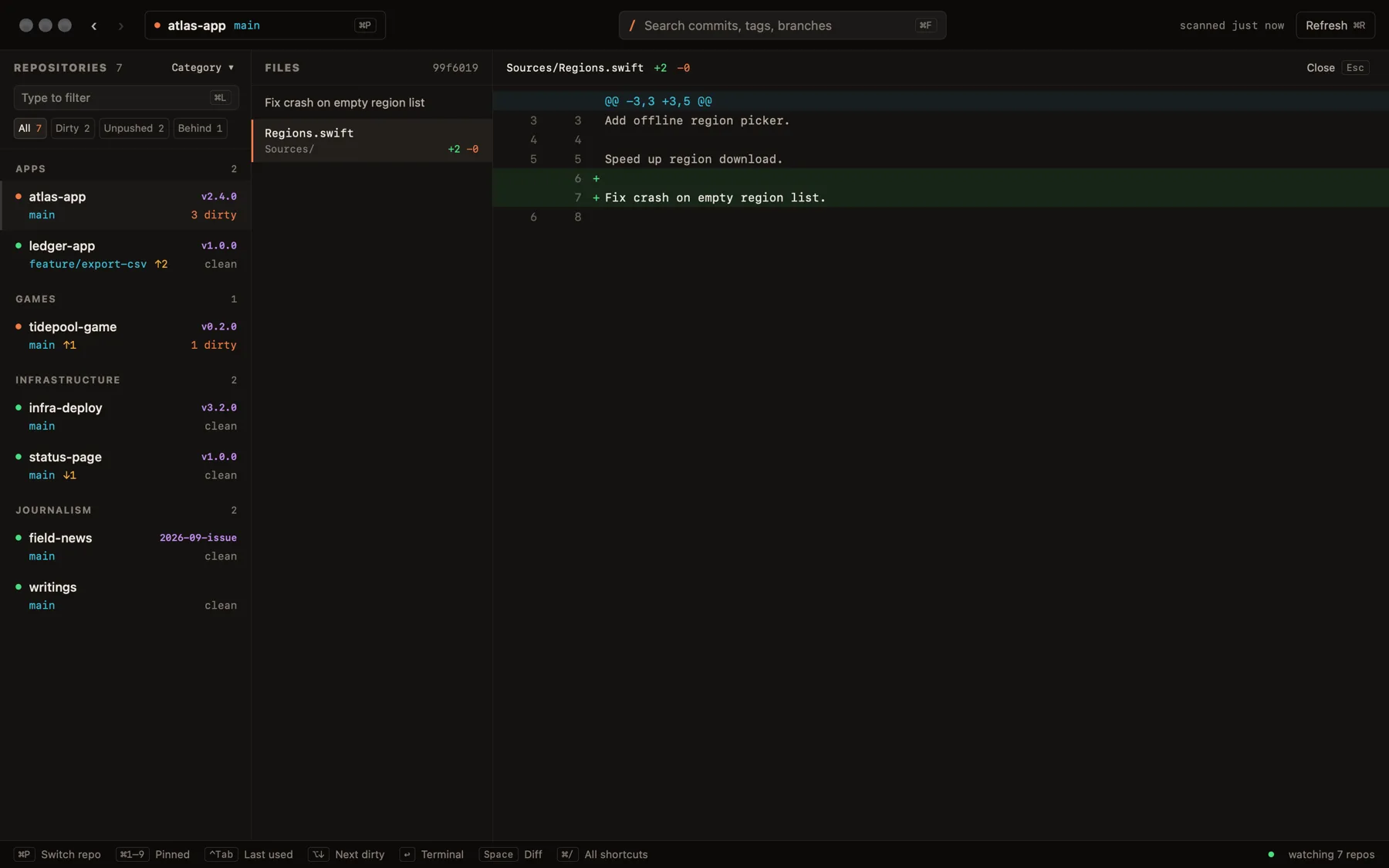Open the Category grouping dropdown
Image resolution: width=1389 pixels, height=868 pixels.
coord(202,68)
